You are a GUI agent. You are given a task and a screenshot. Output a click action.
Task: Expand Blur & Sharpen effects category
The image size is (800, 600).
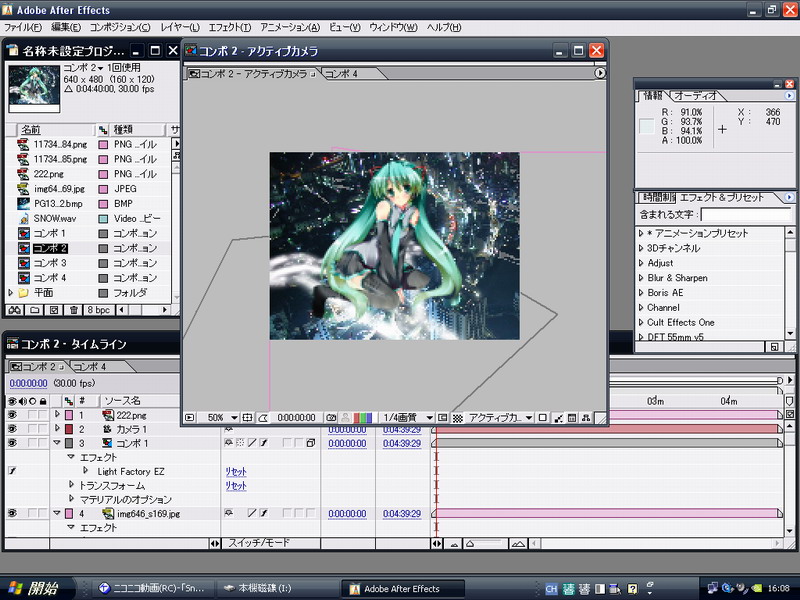[641, 278]
